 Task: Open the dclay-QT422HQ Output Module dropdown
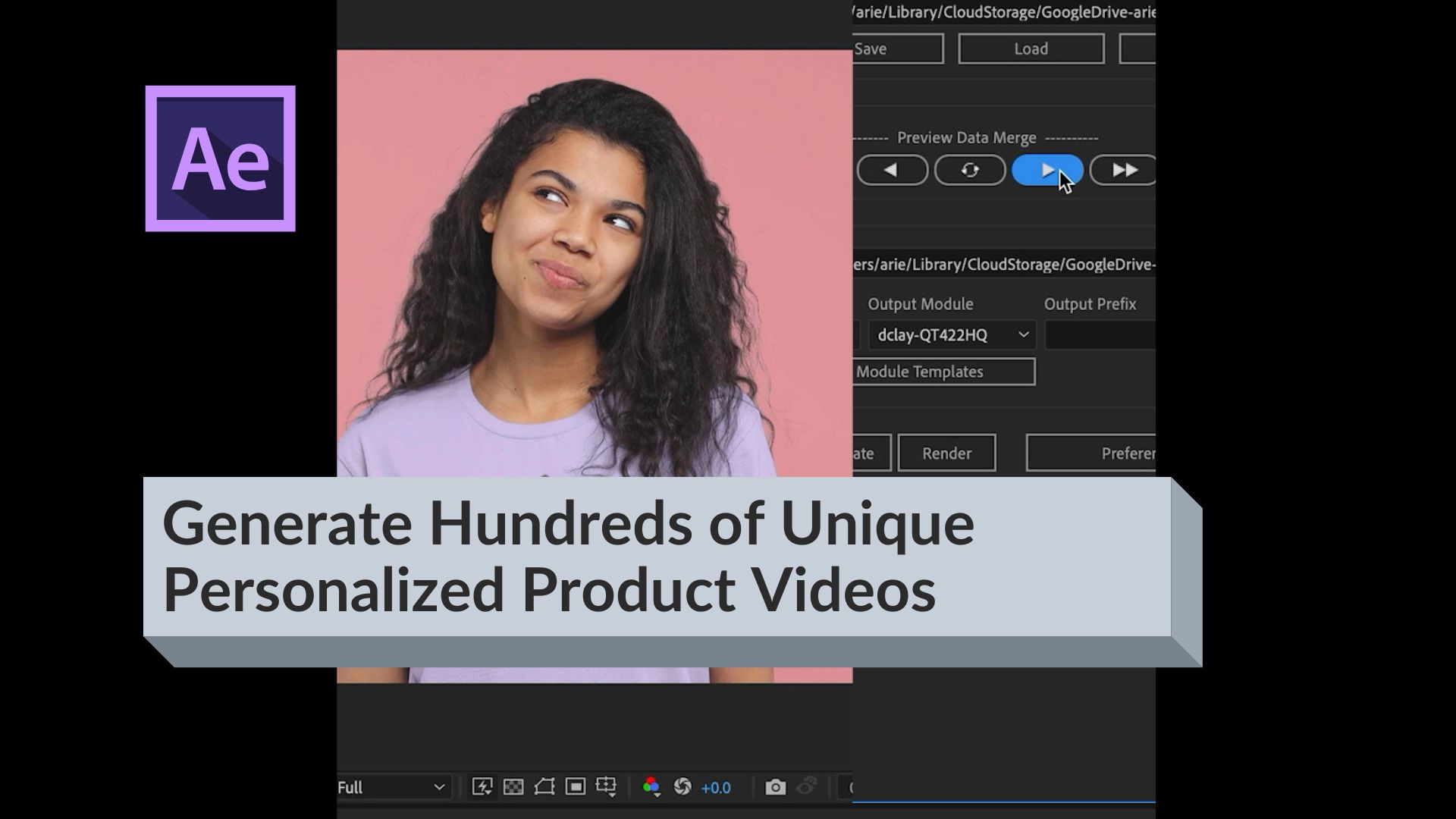pos(952,335)
